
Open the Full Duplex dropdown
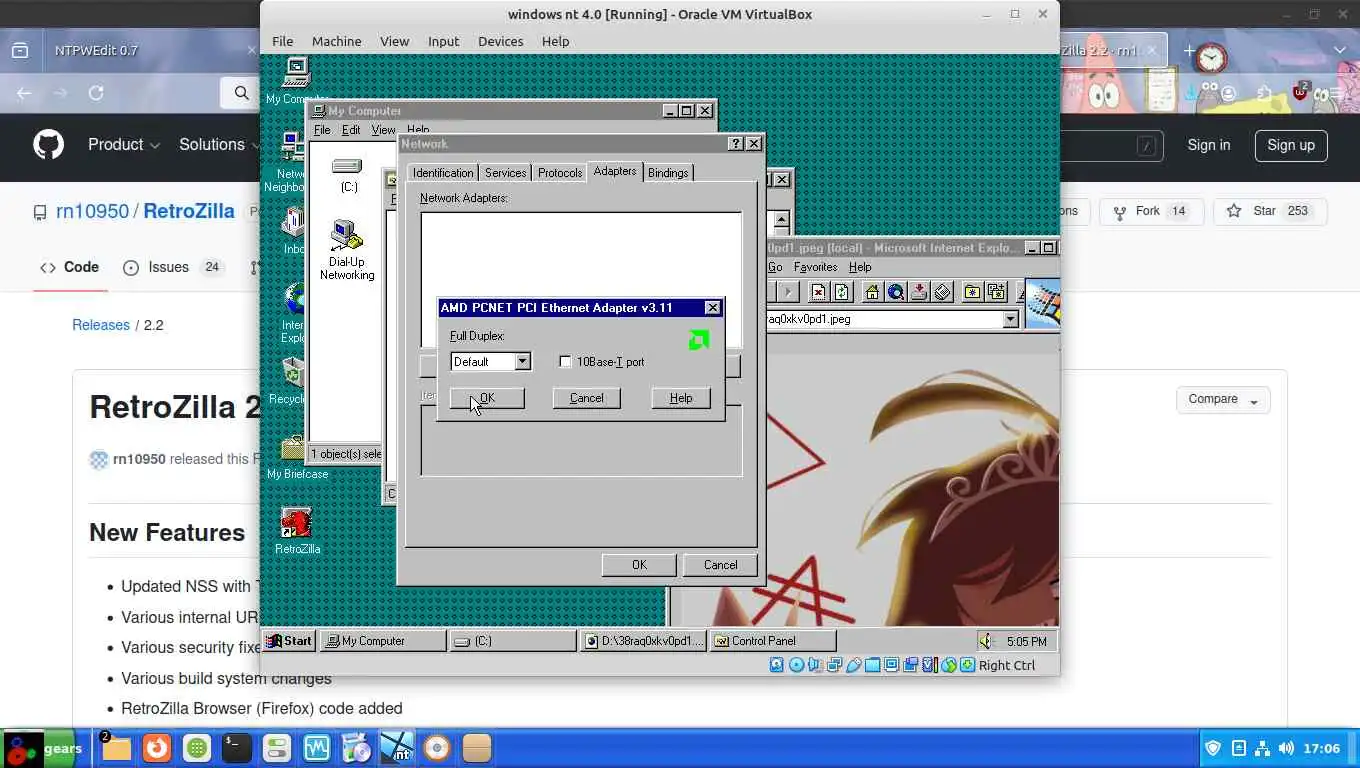tap(522, 362)
